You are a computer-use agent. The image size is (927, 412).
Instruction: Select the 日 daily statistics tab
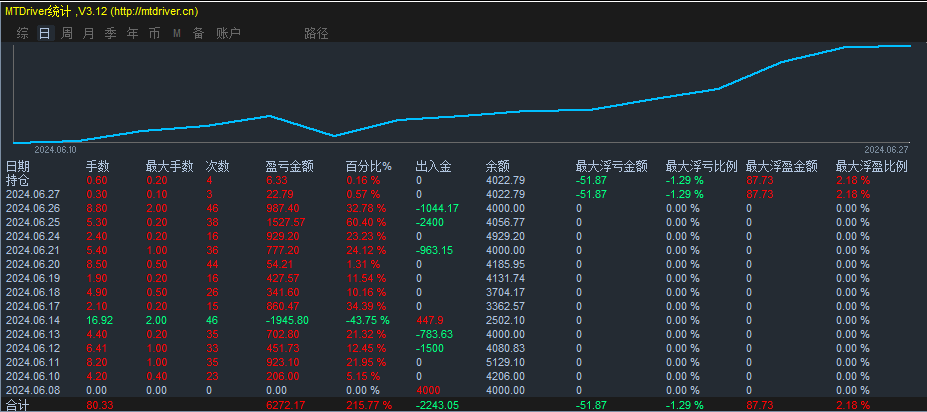coord(44,34)
